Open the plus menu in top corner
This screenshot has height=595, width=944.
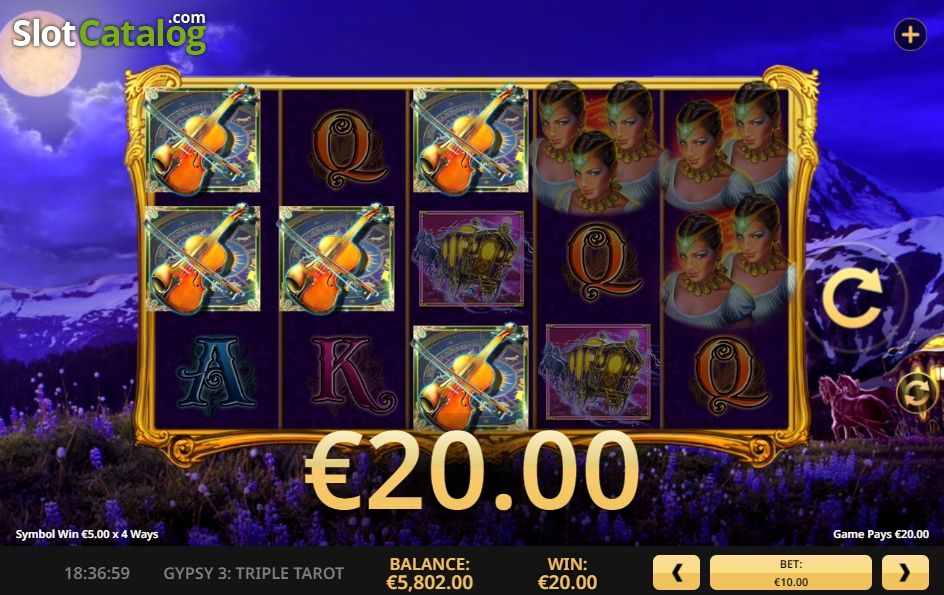click(910, 35)
